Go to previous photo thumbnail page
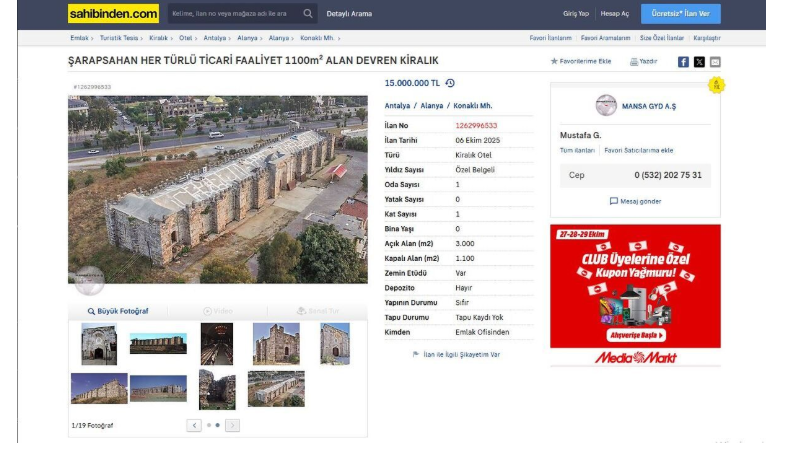The height and width of the screenshot is (456, 793). [x=194, y=425]
